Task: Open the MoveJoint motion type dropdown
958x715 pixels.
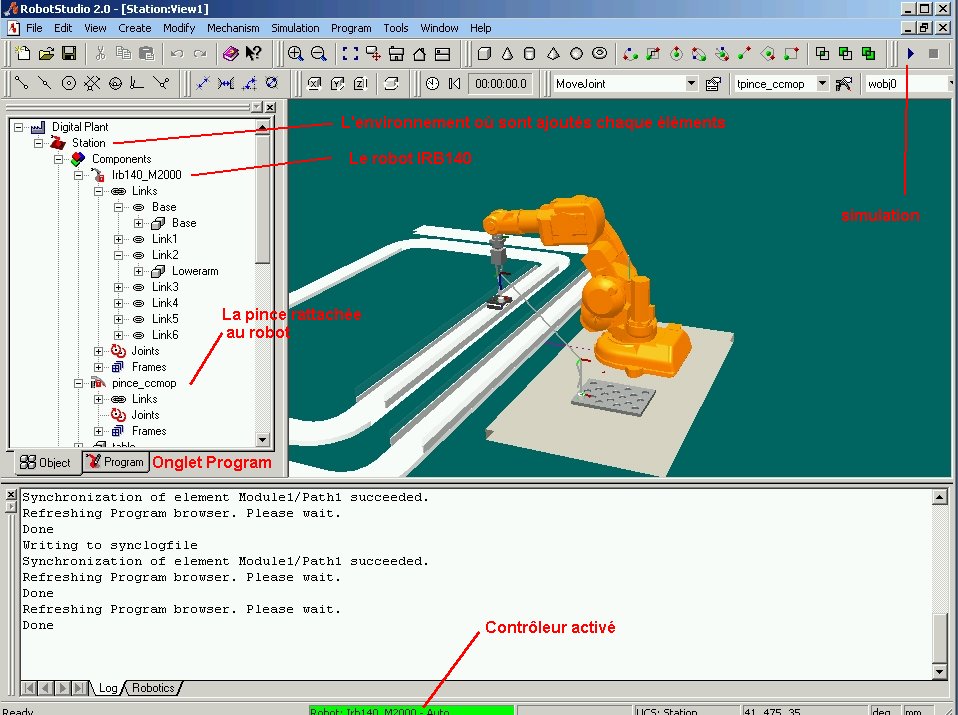Action: coord(691,83)
